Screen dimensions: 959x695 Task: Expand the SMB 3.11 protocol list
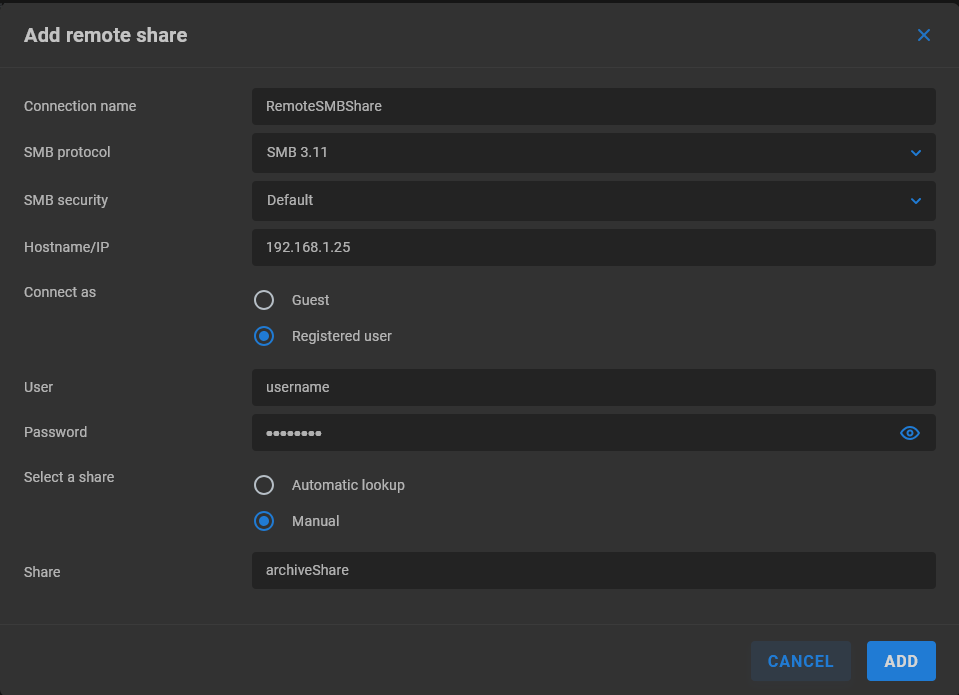[593, 153]
